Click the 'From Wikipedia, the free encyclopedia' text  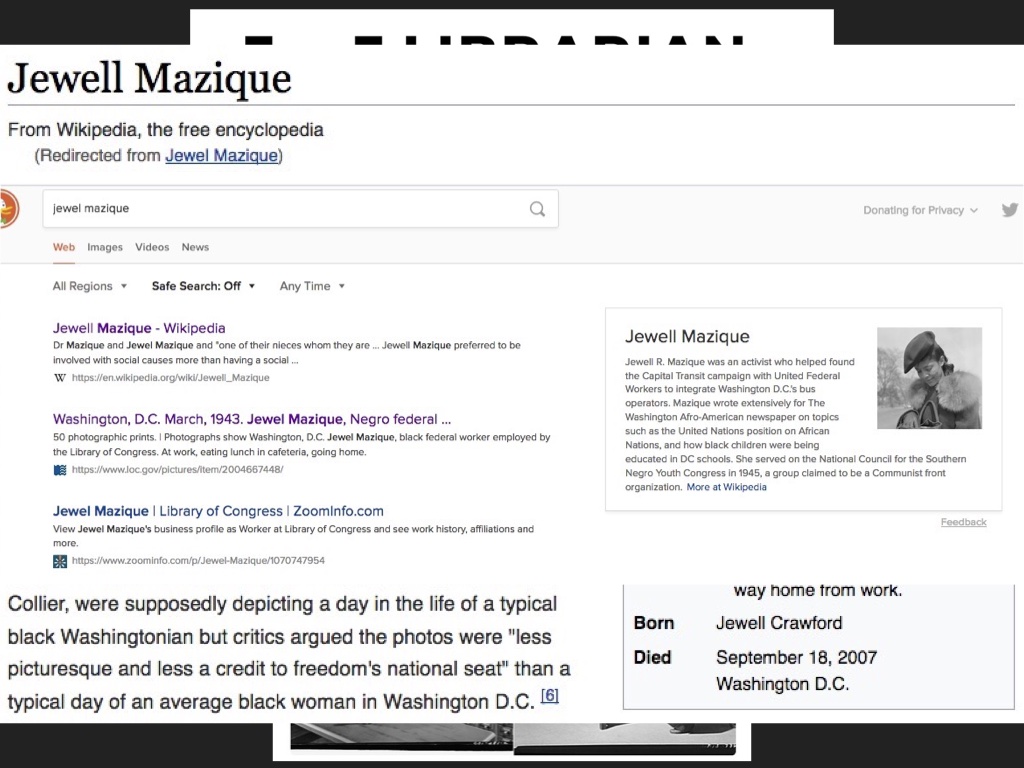click(166, 130)
